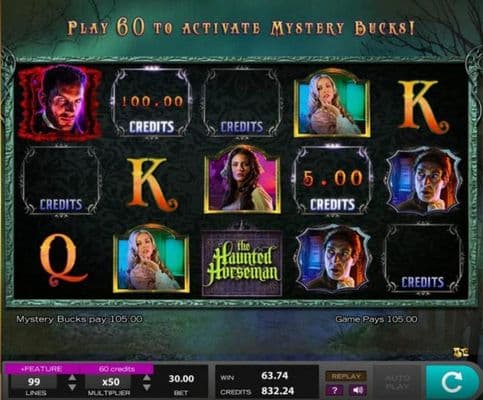The image size is (483, 400).
Task: Click the 100.00 credits Mystery Bucks symbol
Action: coord(152,102)
